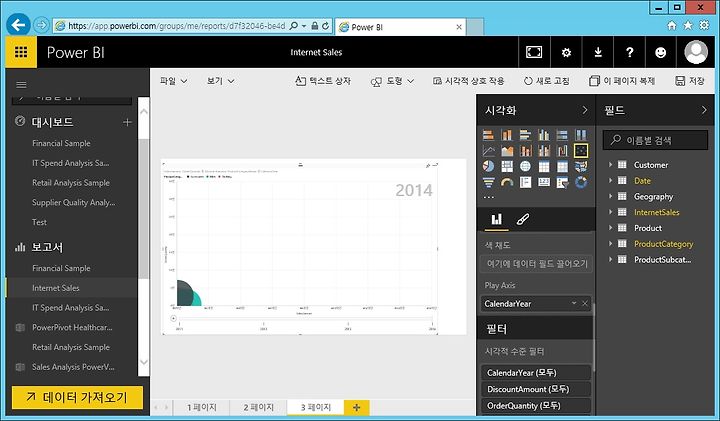Toggle the hamburger navigation pane icon
Image resolution: width=720 pixels, height=421 pixels.
[21, 84]
